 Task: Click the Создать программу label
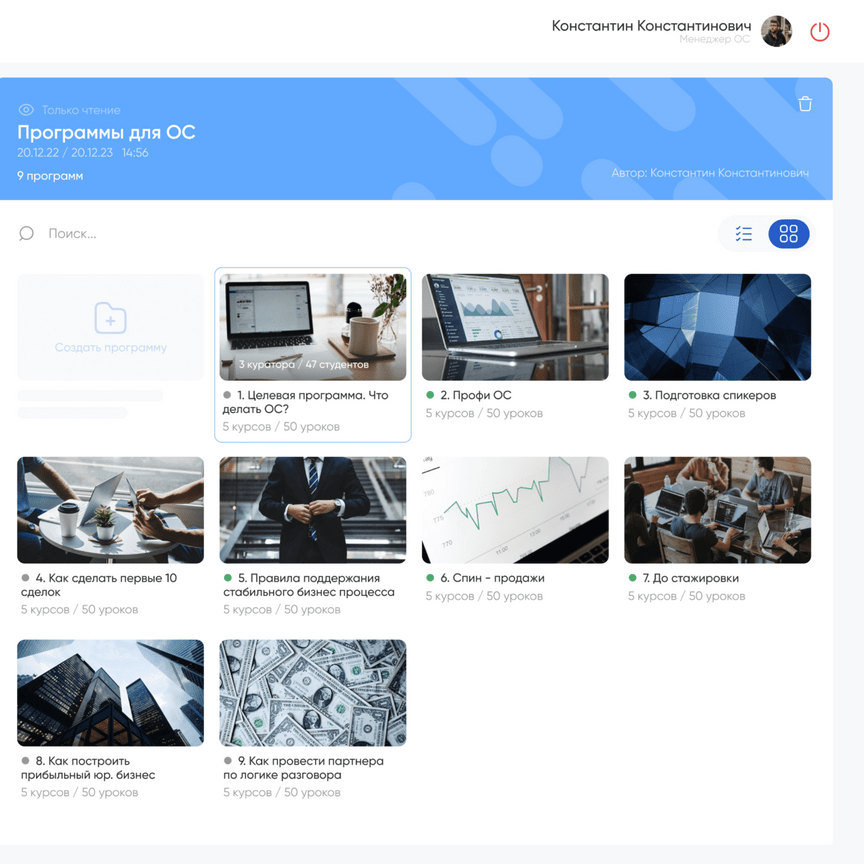pyautogui.click(x=110, y=348)
